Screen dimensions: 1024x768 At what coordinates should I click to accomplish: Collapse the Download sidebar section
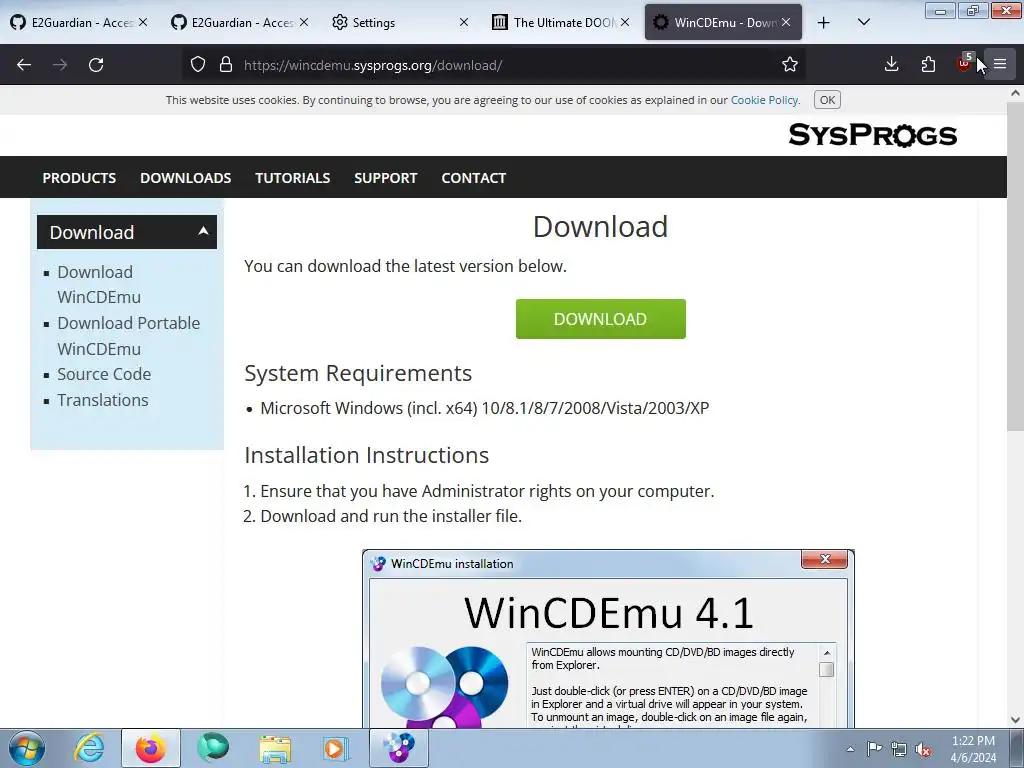pyautogui.click(x=127, y=232)
